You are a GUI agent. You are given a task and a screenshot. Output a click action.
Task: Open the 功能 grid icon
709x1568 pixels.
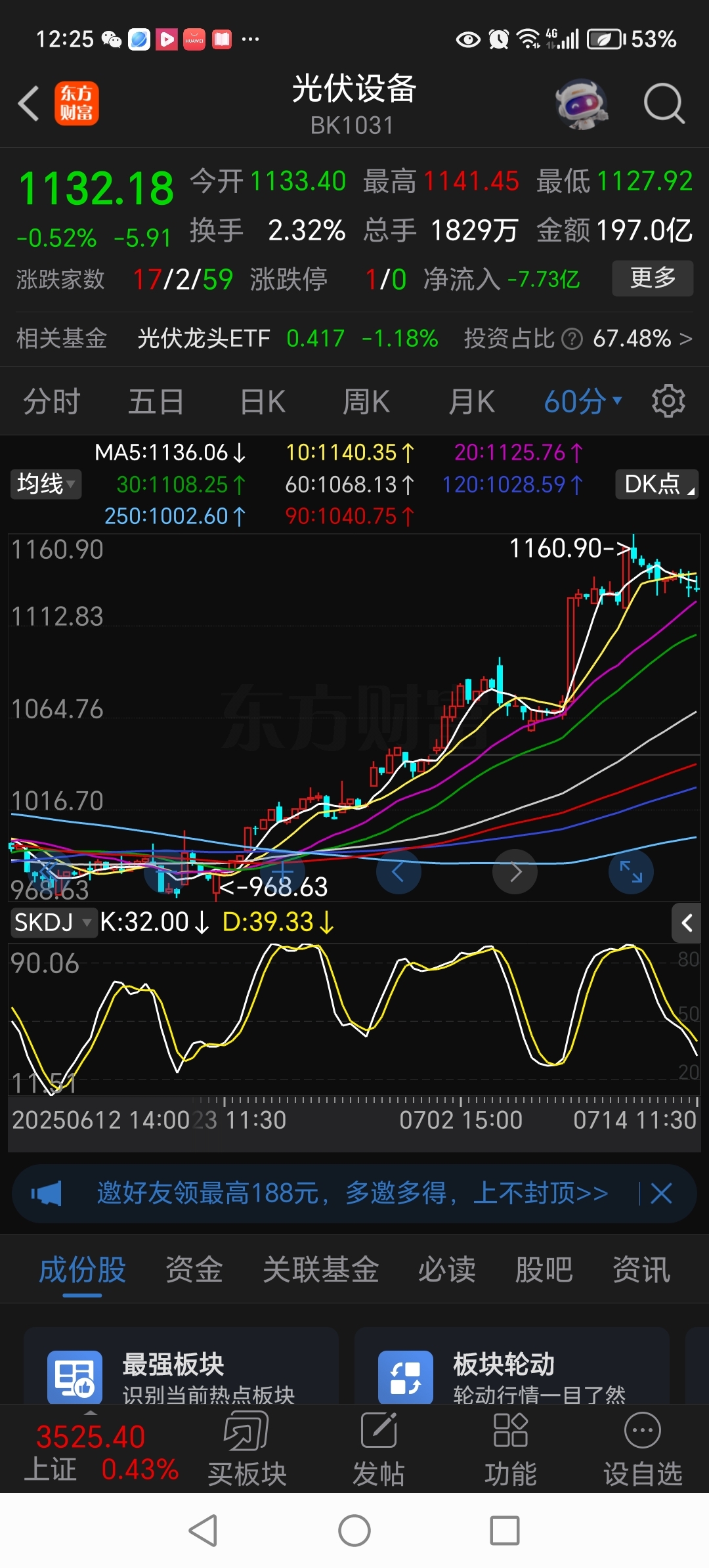511,1430
